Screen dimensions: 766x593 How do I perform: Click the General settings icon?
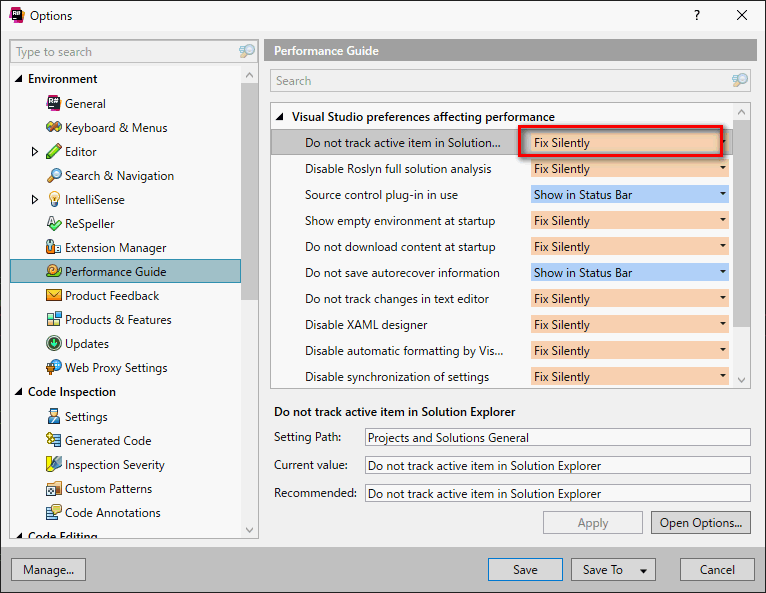(53, 103)
